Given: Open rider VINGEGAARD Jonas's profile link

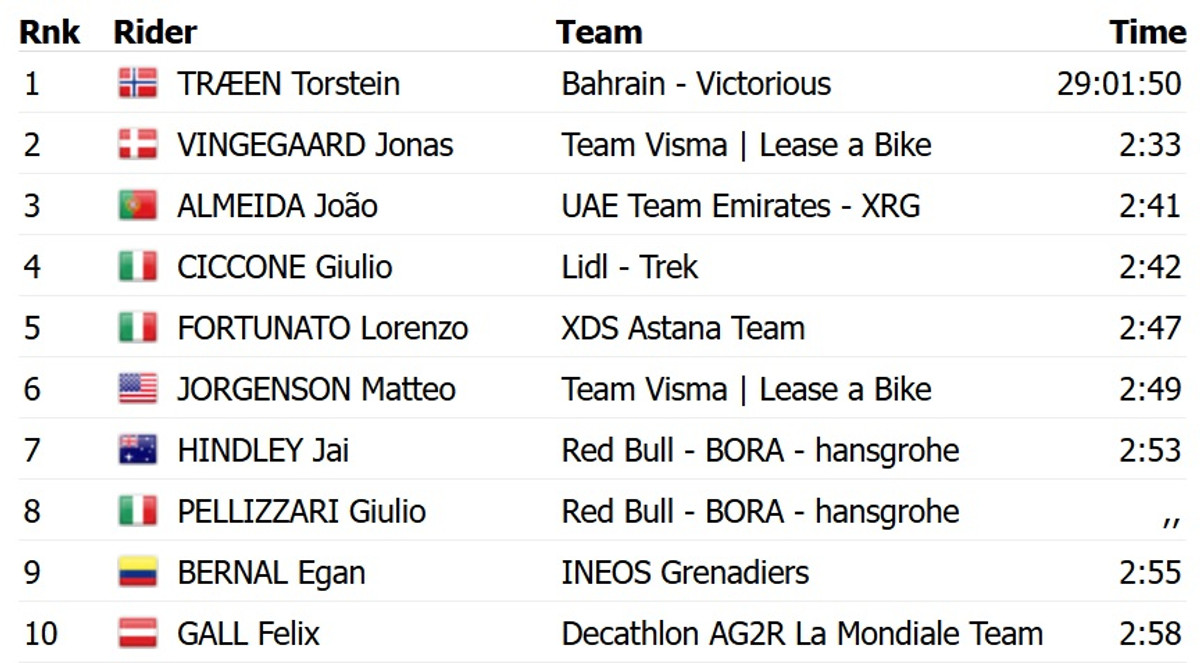Looking at the screenshot, I should tap(314, 145).
